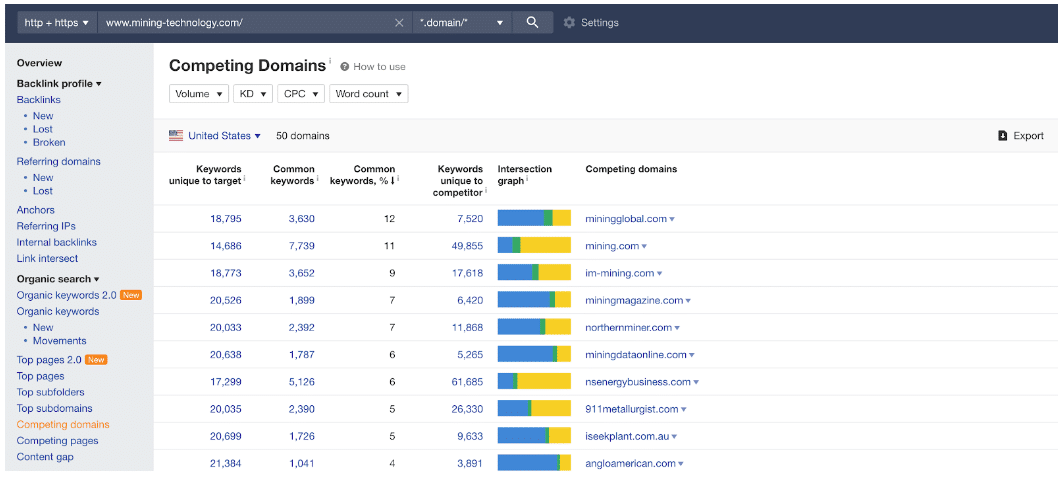1063x479 pixels.
Task: Open Movements under Organic keywords
Action: click(60, 341)
